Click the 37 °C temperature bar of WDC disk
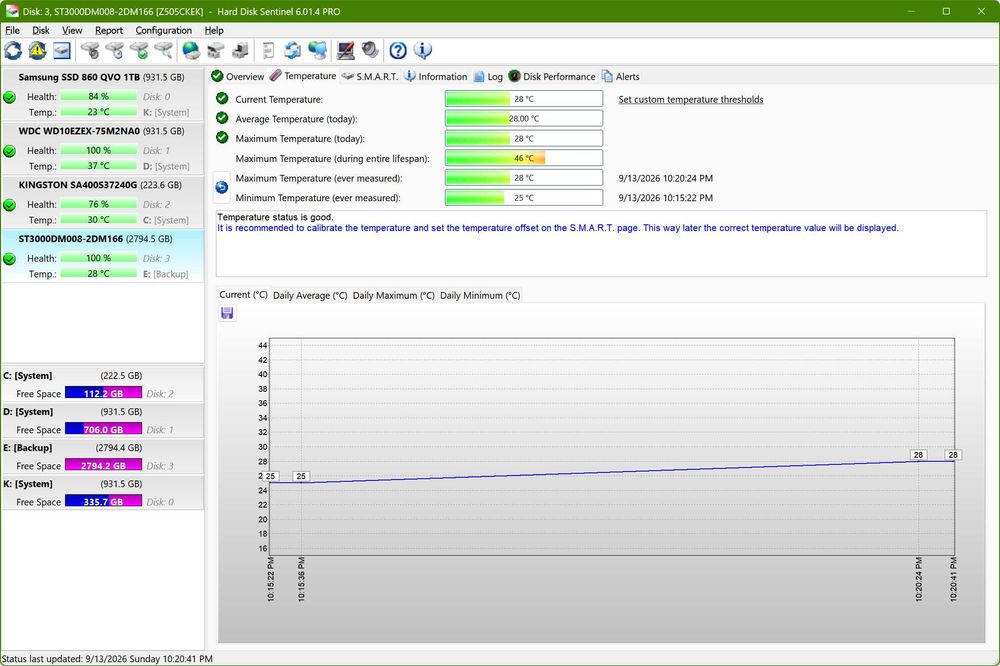 (98, 166)
